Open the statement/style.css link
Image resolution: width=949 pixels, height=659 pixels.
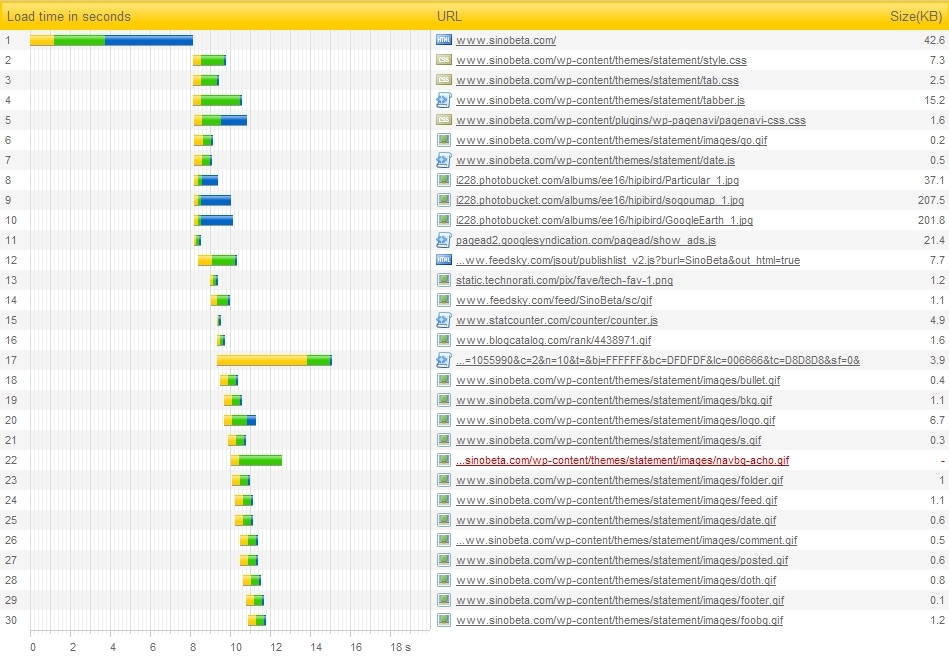pos(601,60)
